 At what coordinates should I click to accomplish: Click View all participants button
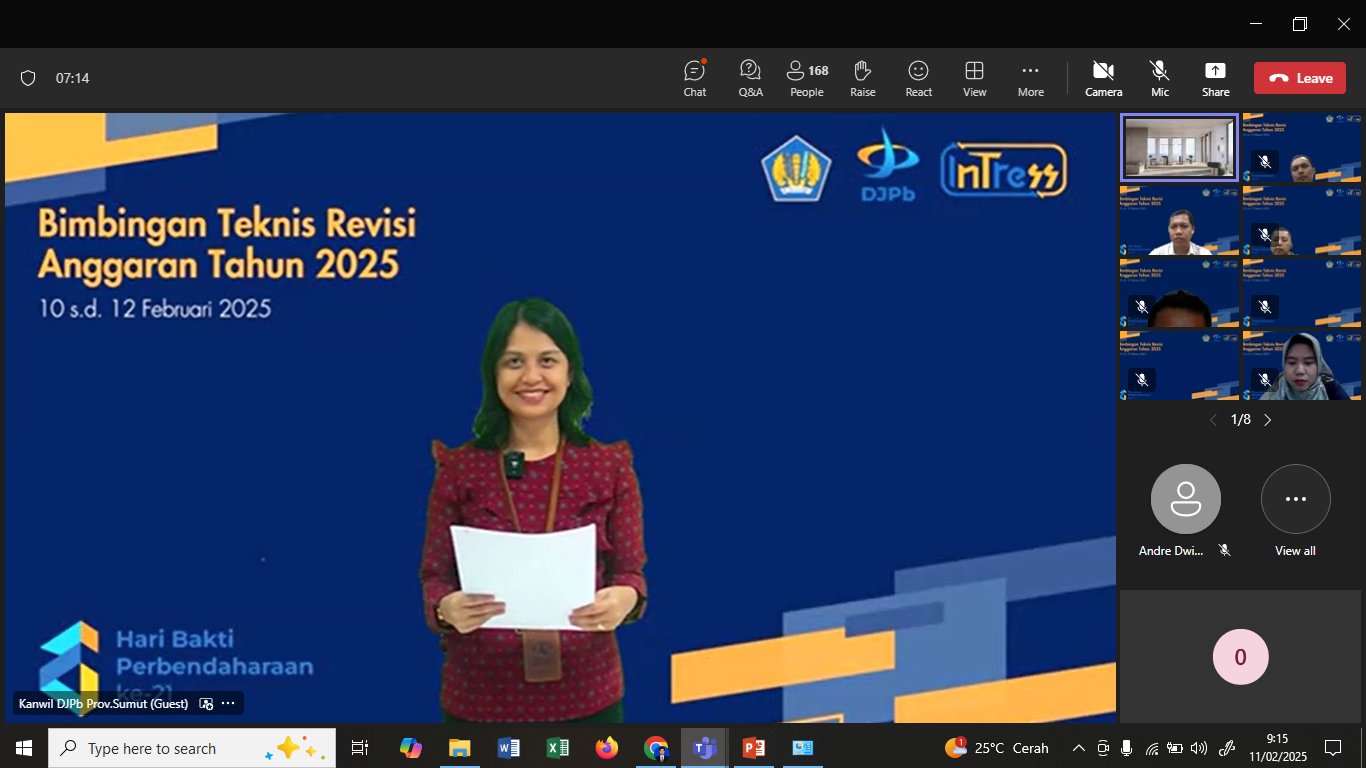(1295, 499)
